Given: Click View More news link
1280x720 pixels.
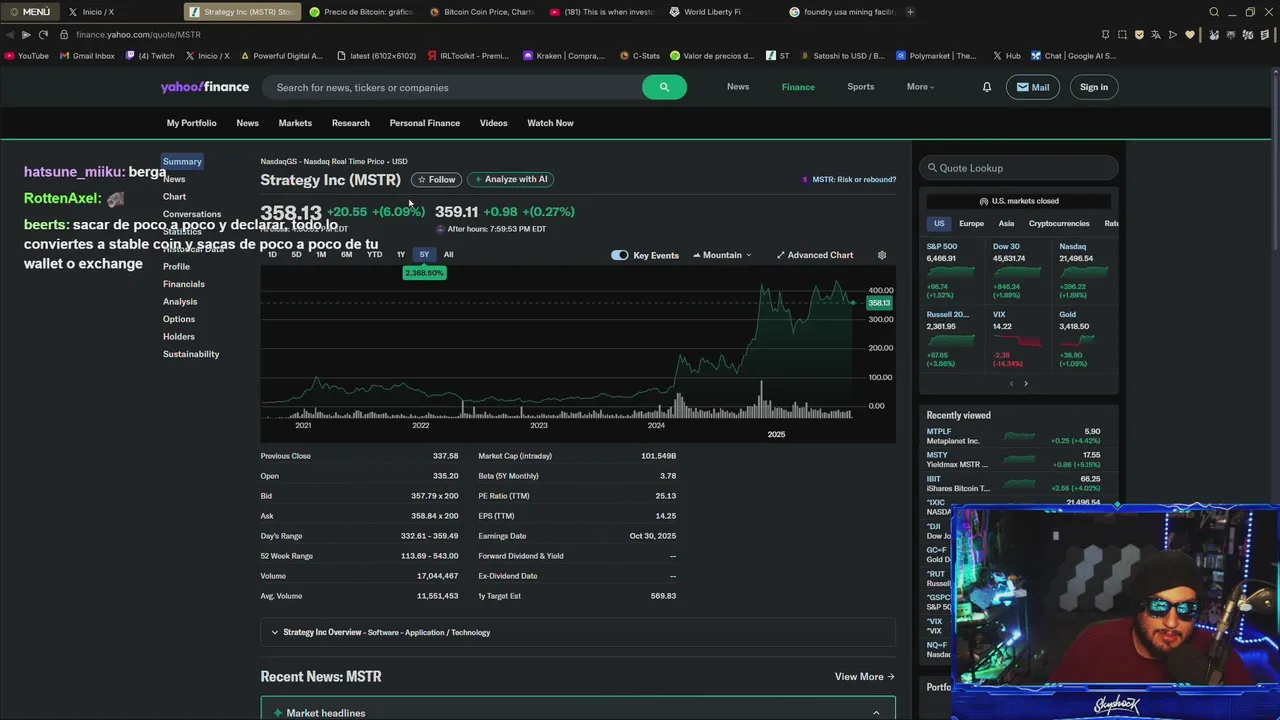Looking at the screenshot, I should coord(865,677).
